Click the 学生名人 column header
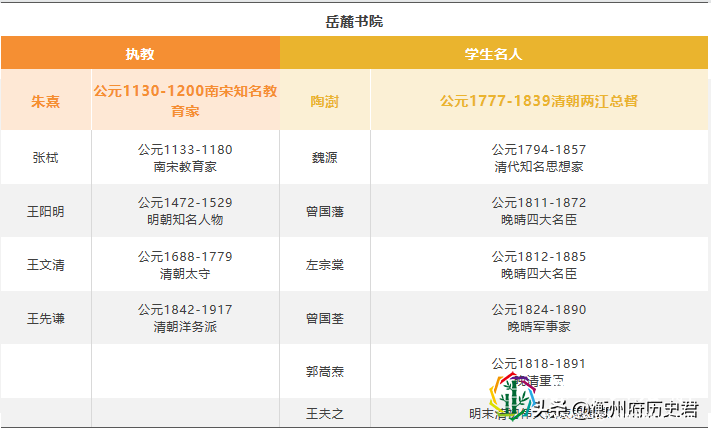 pos(494,53)
